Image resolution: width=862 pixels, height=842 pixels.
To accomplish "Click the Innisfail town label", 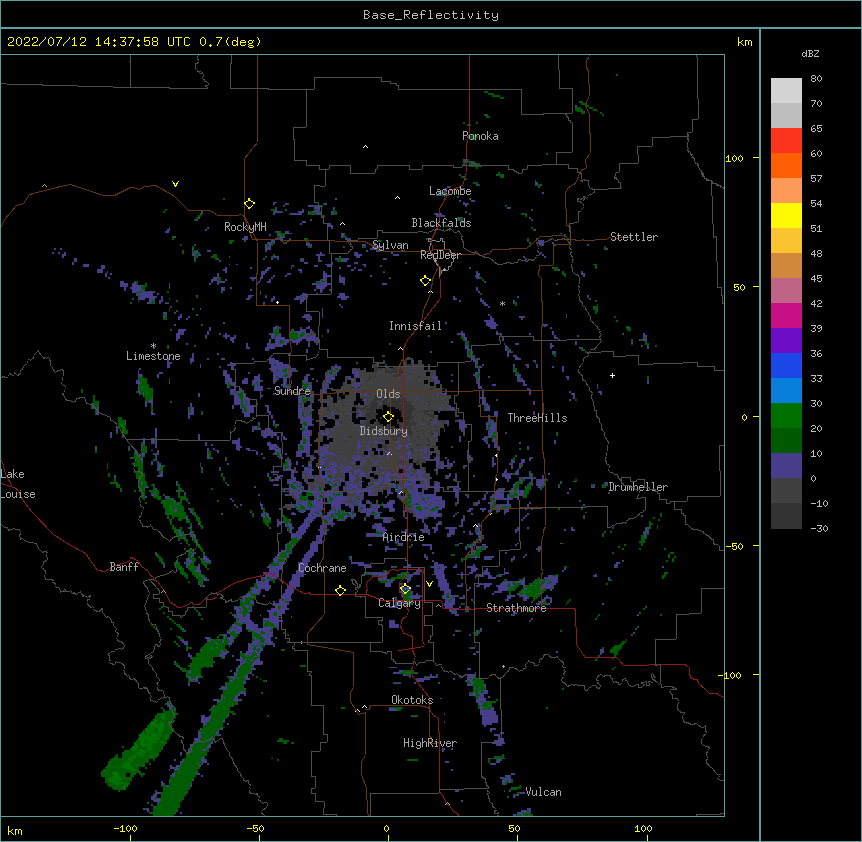I will (x=415, y=326).
